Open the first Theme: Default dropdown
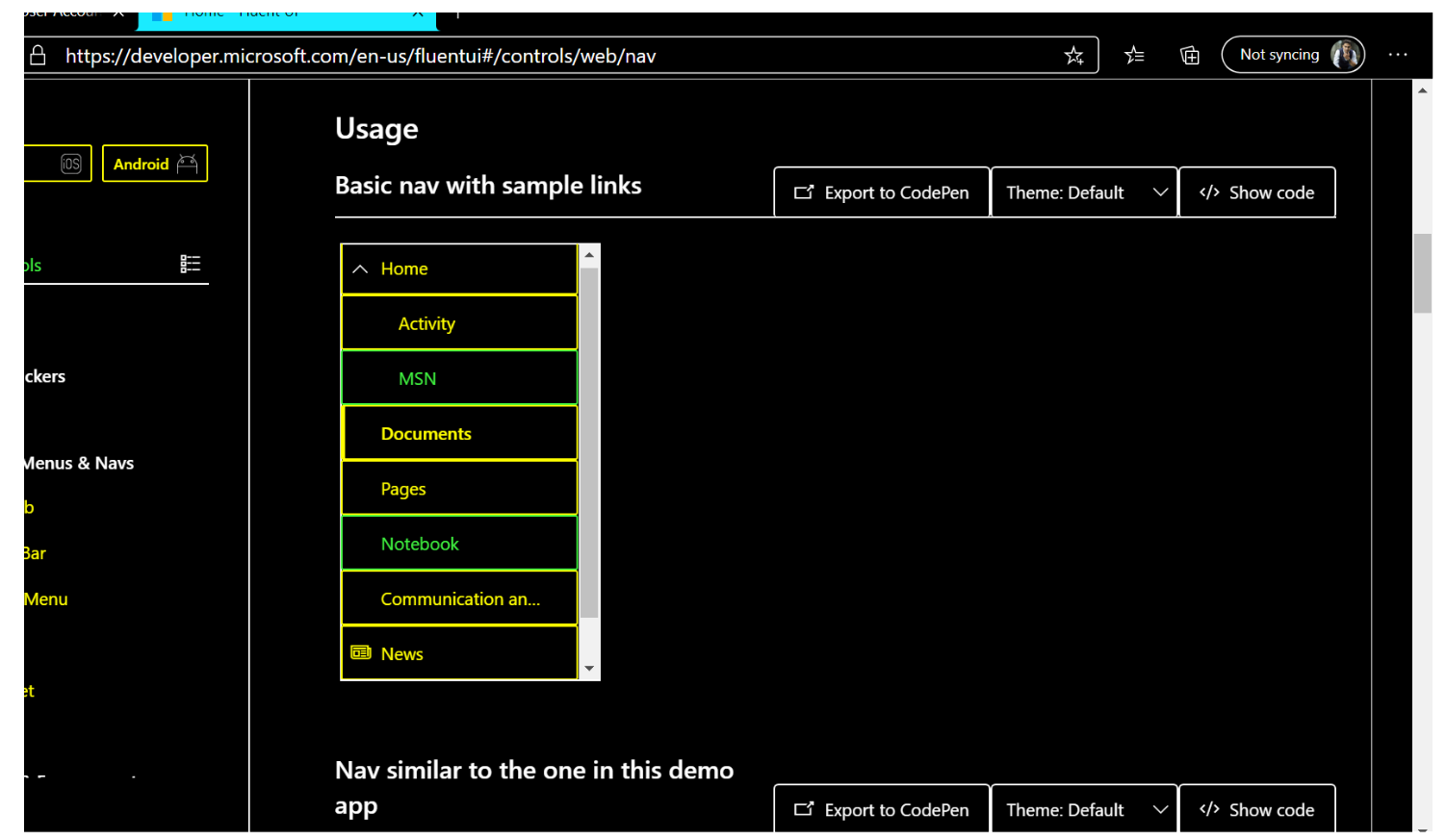Viewport: 1446px width, 840px height. click(x=1084, y=192)
